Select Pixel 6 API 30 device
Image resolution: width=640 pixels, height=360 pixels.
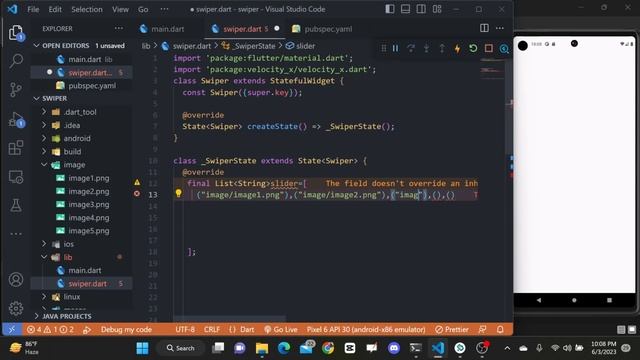coord(366,329)
